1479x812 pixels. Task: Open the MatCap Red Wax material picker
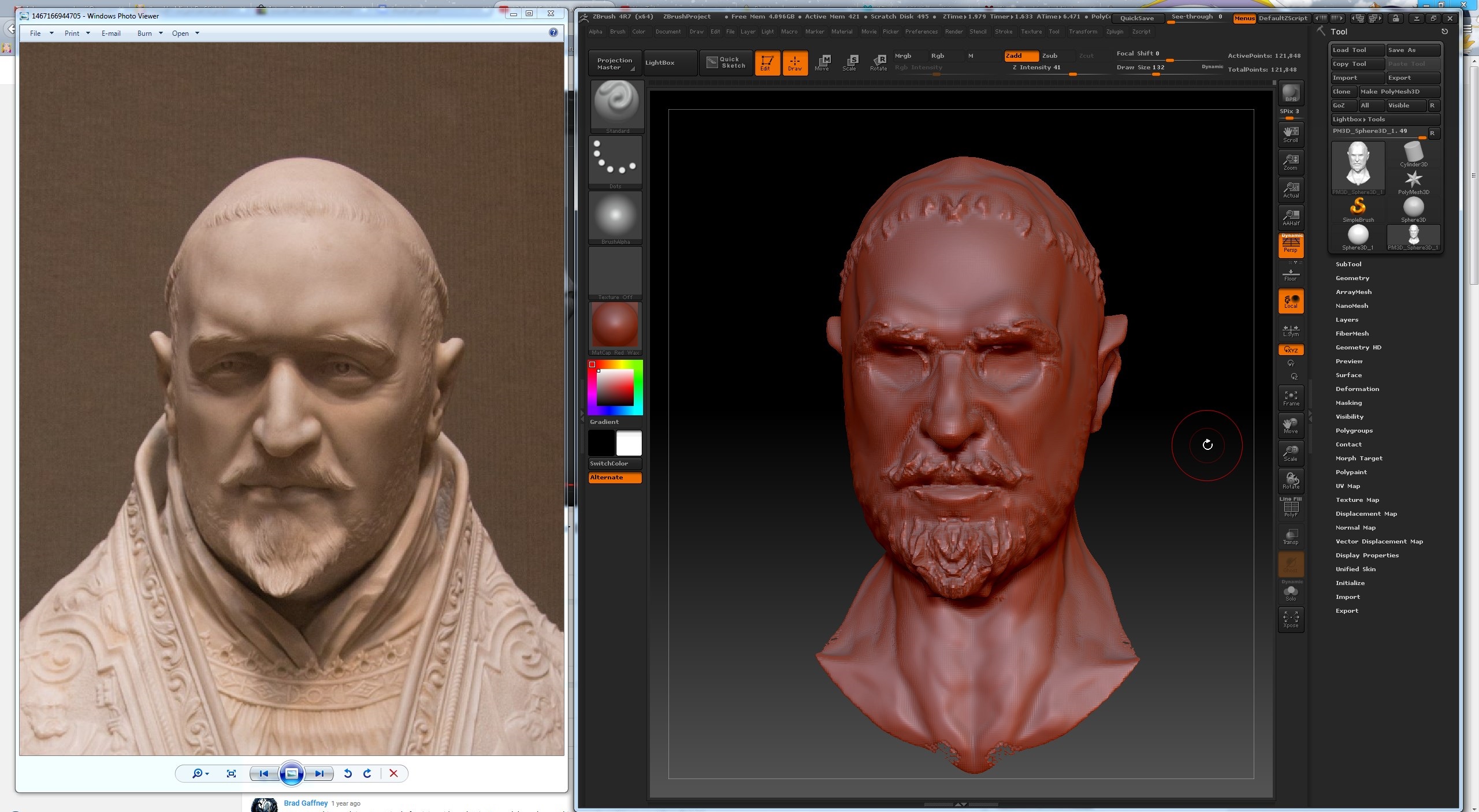point(615,326)
